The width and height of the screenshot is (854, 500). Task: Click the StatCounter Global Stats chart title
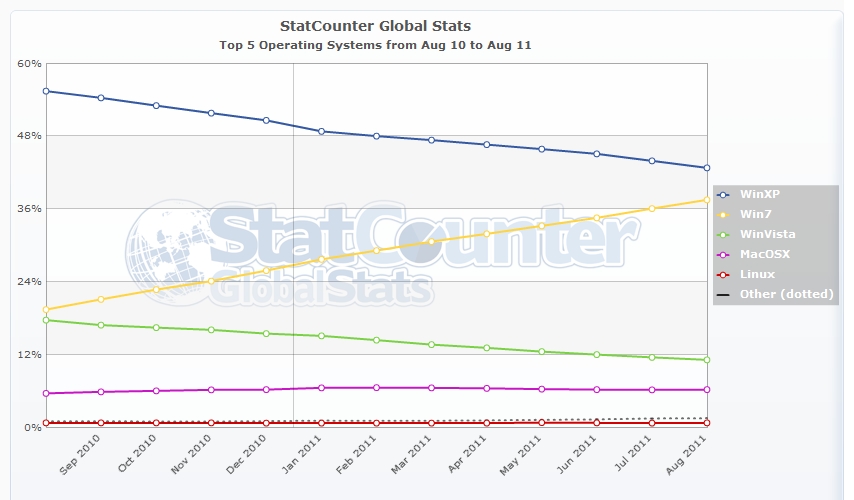coord(376,26)
